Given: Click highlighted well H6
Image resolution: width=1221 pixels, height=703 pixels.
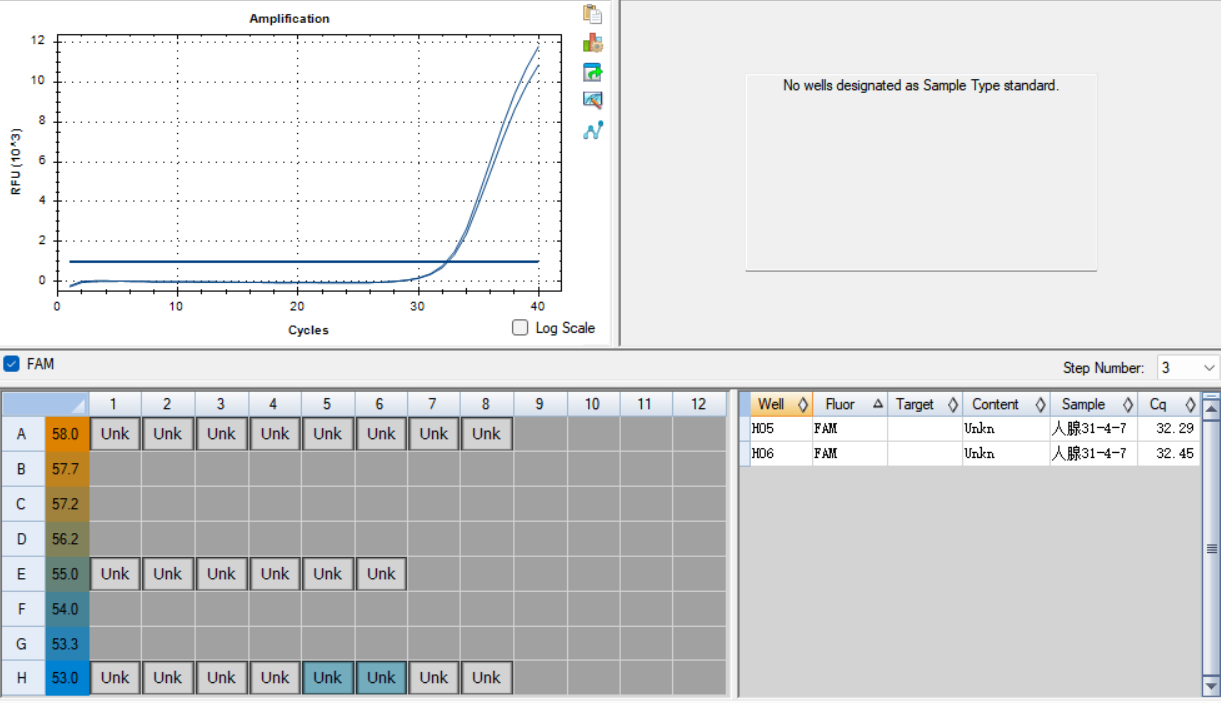Looking at the screenshot, I should pyautogui.click(x=381, y=677).
